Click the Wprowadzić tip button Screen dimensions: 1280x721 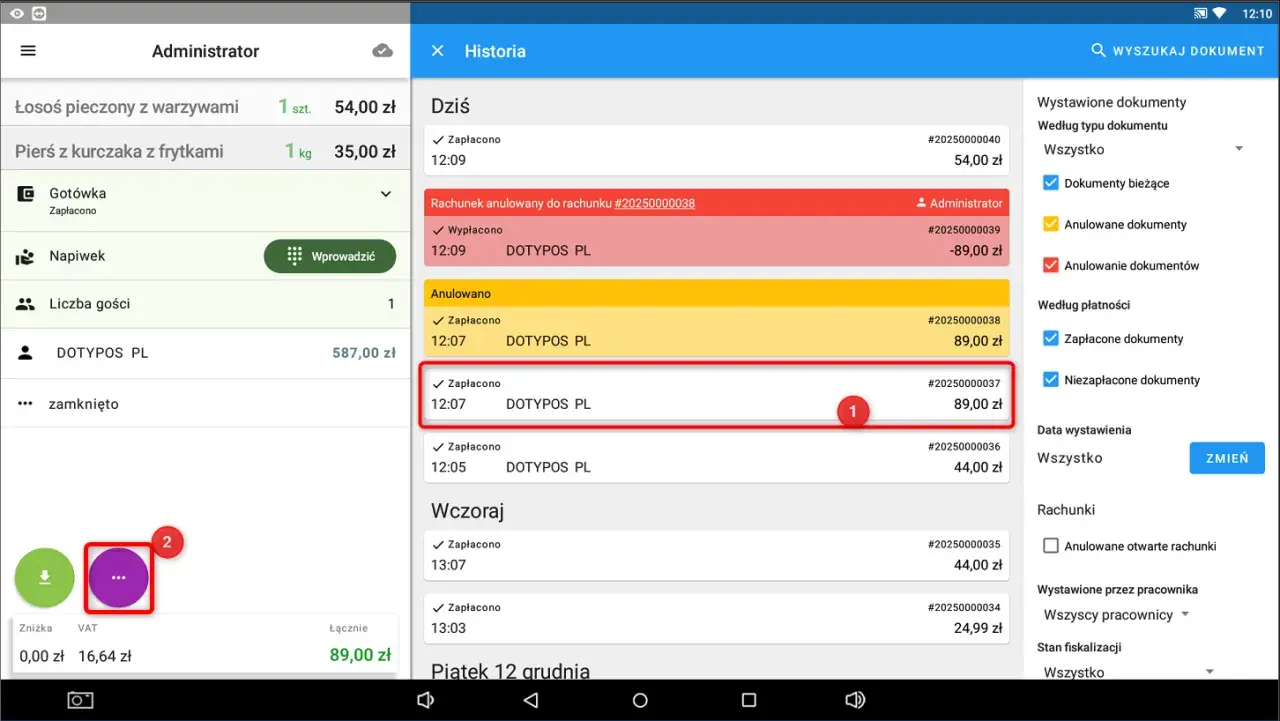330,256
